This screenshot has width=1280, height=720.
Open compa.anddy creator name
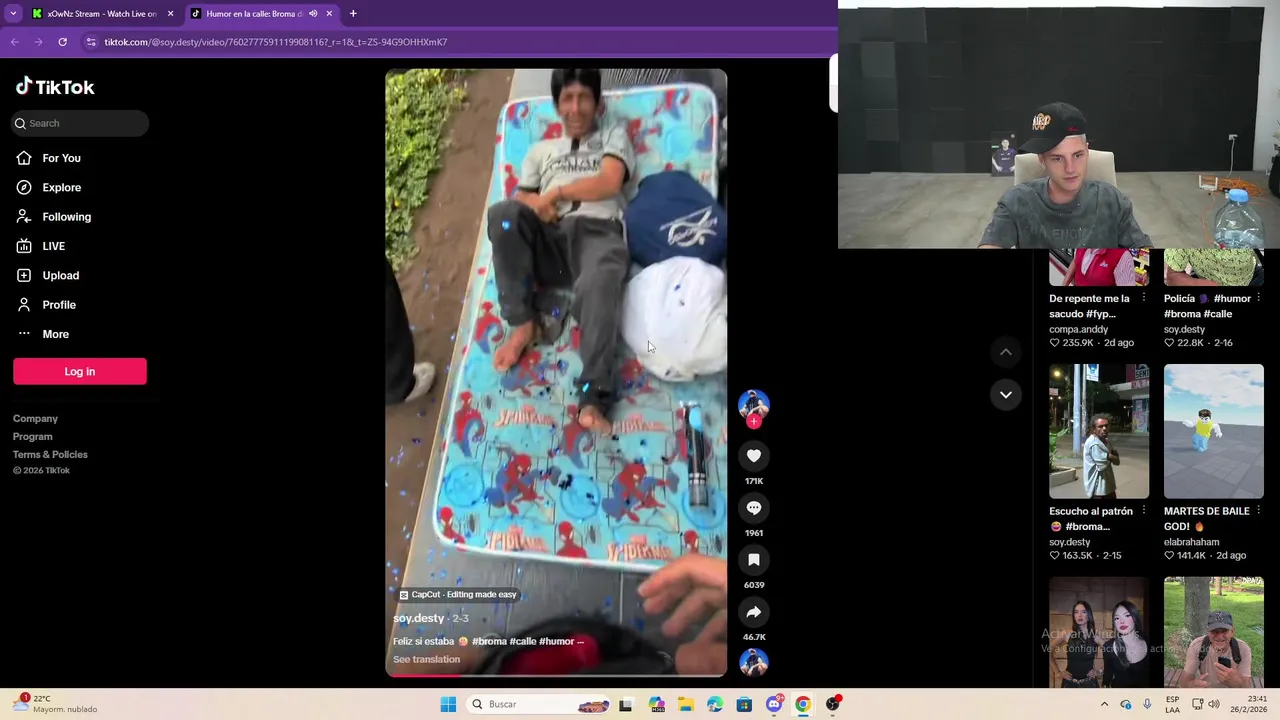tap(1078, 330)
